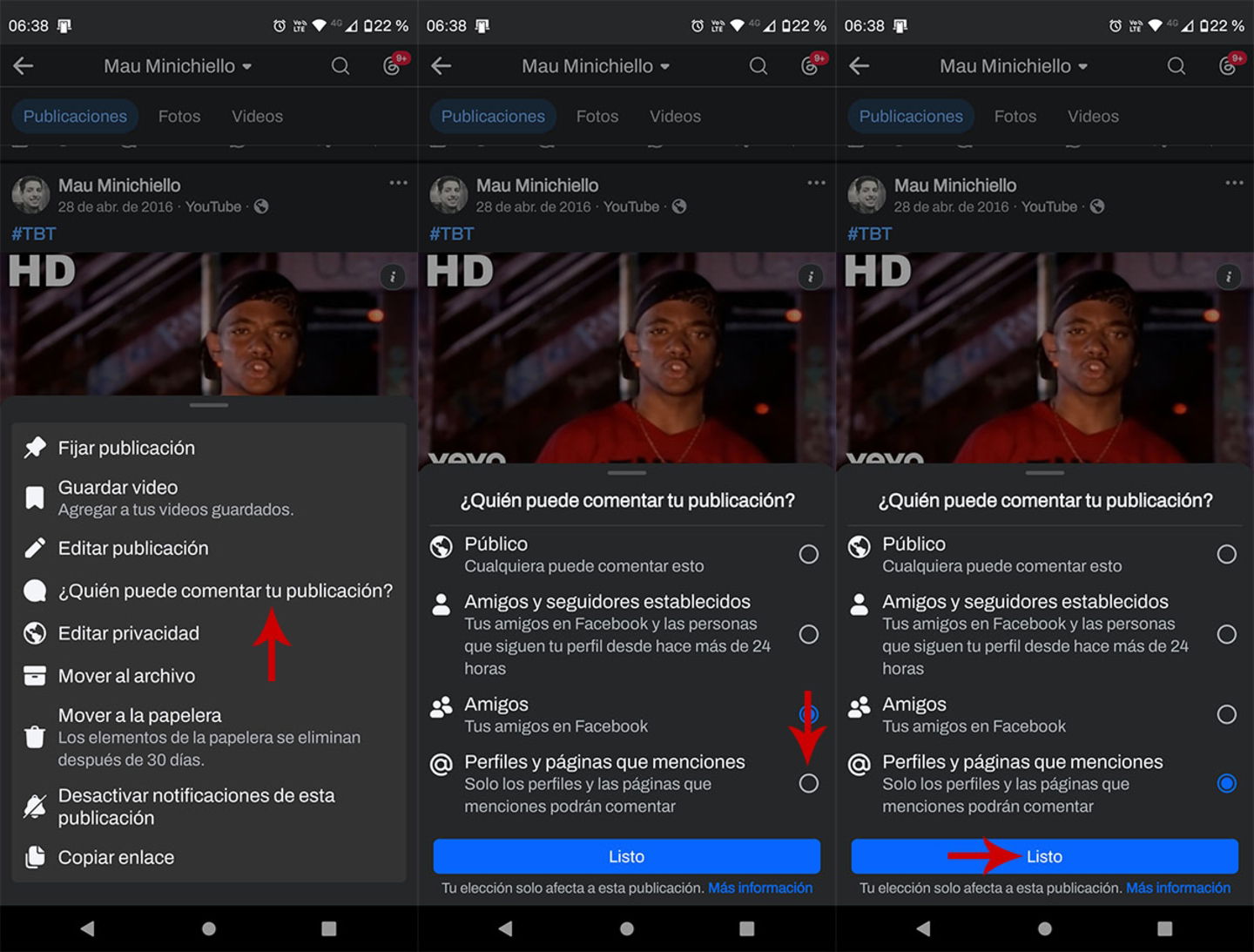This screenshot has width=1254, height=952.
Task: Tap the YouTube source link in middle screen post
Action: pos(631,206)
